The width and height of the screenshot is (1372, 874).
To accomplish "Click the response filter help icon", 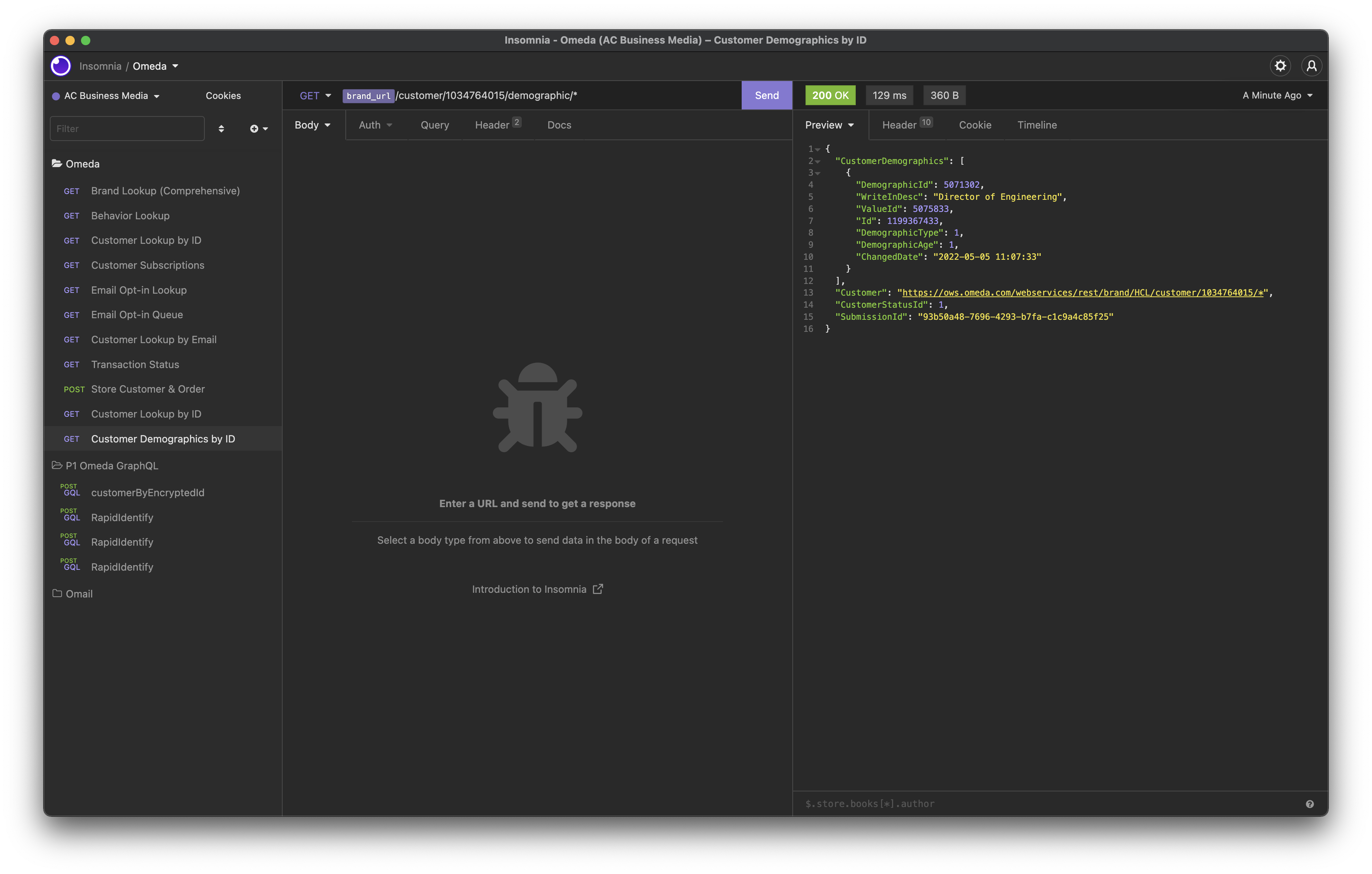I will pyautogui.click(x=1309, y=804).
